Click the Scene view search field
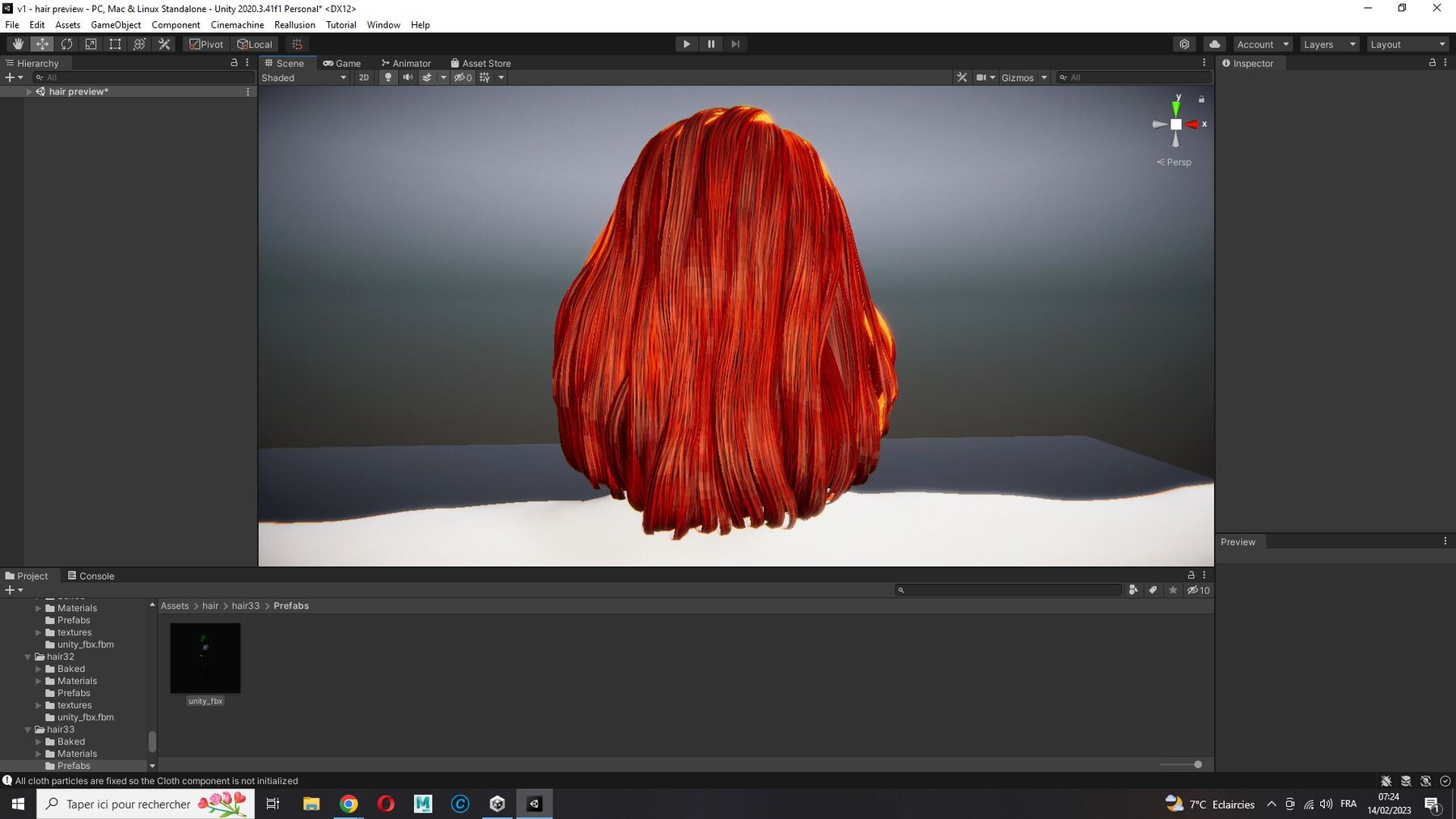 (1134, 78)
